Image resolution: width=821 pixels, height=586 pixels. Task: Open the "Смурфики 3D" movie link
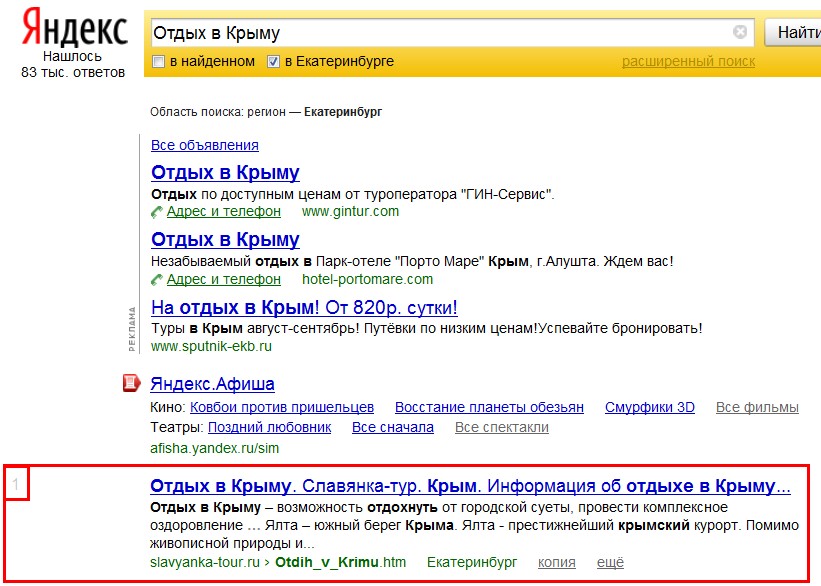649,408
